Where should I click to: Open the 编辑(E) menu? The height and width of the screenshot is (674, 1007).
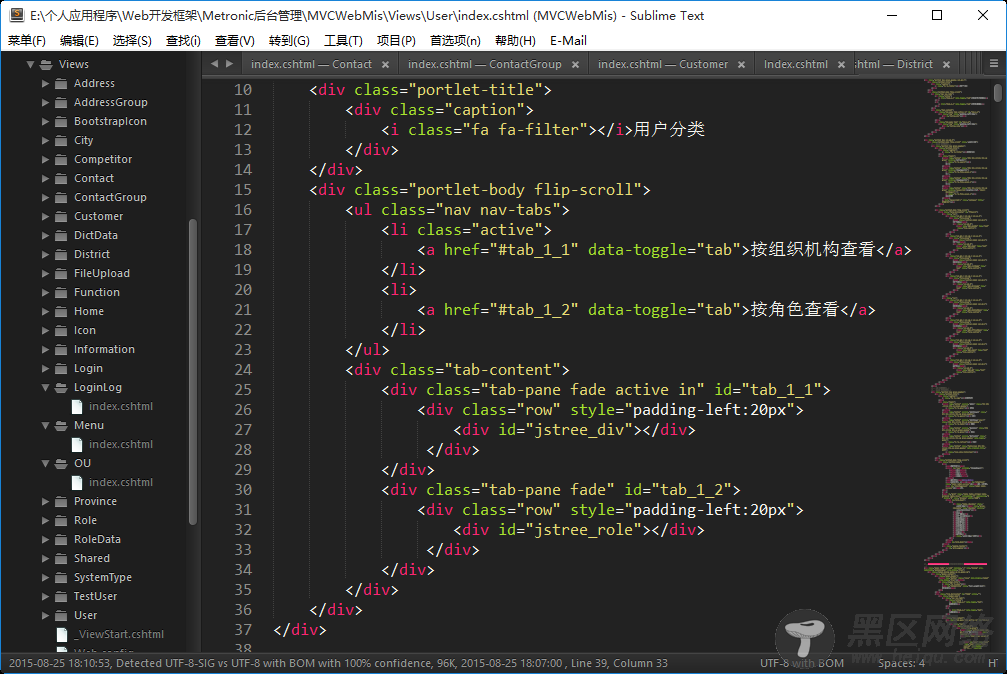click(79, 40)
